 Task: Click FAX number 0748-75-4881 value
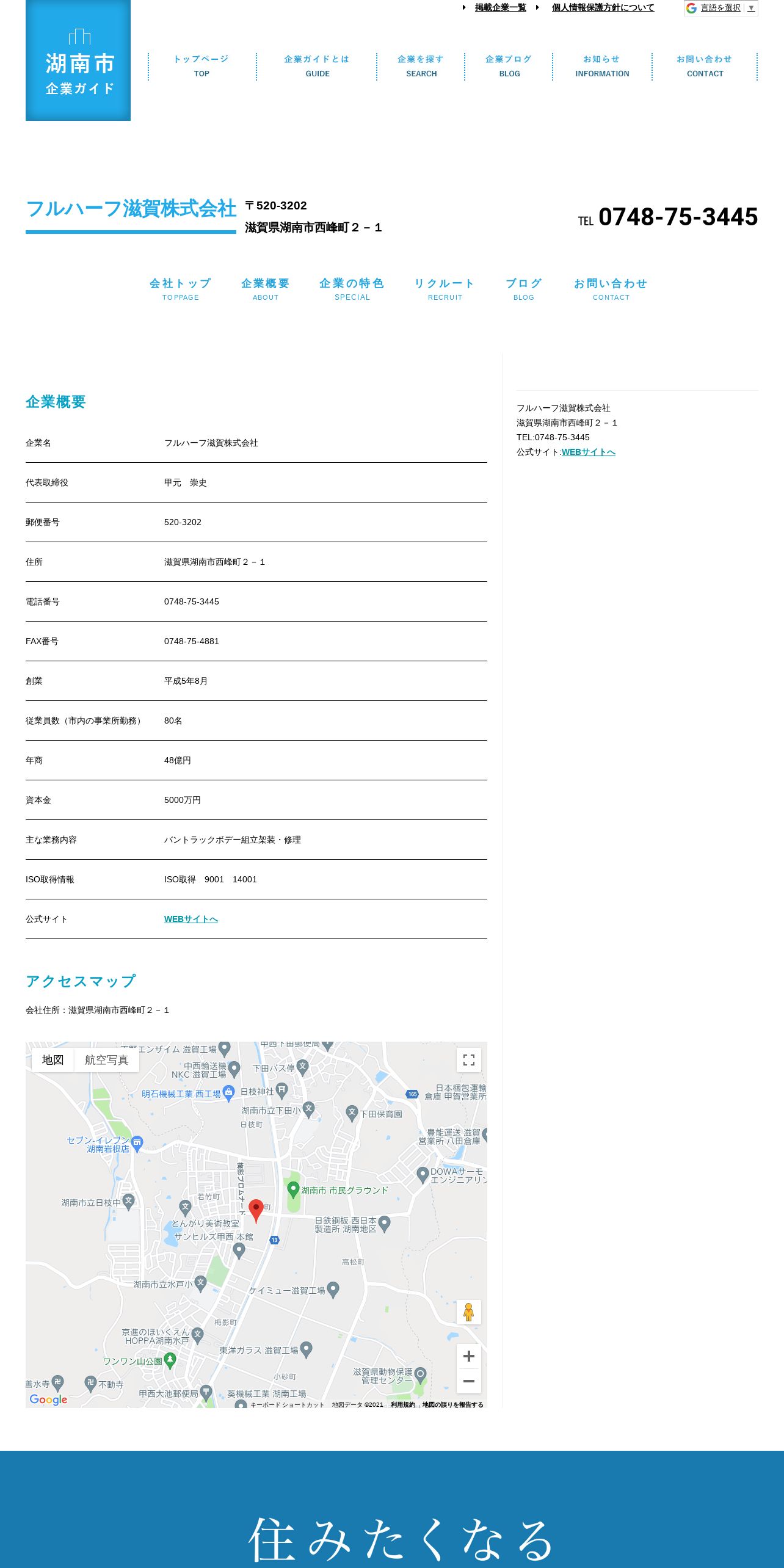click(192, 642)
